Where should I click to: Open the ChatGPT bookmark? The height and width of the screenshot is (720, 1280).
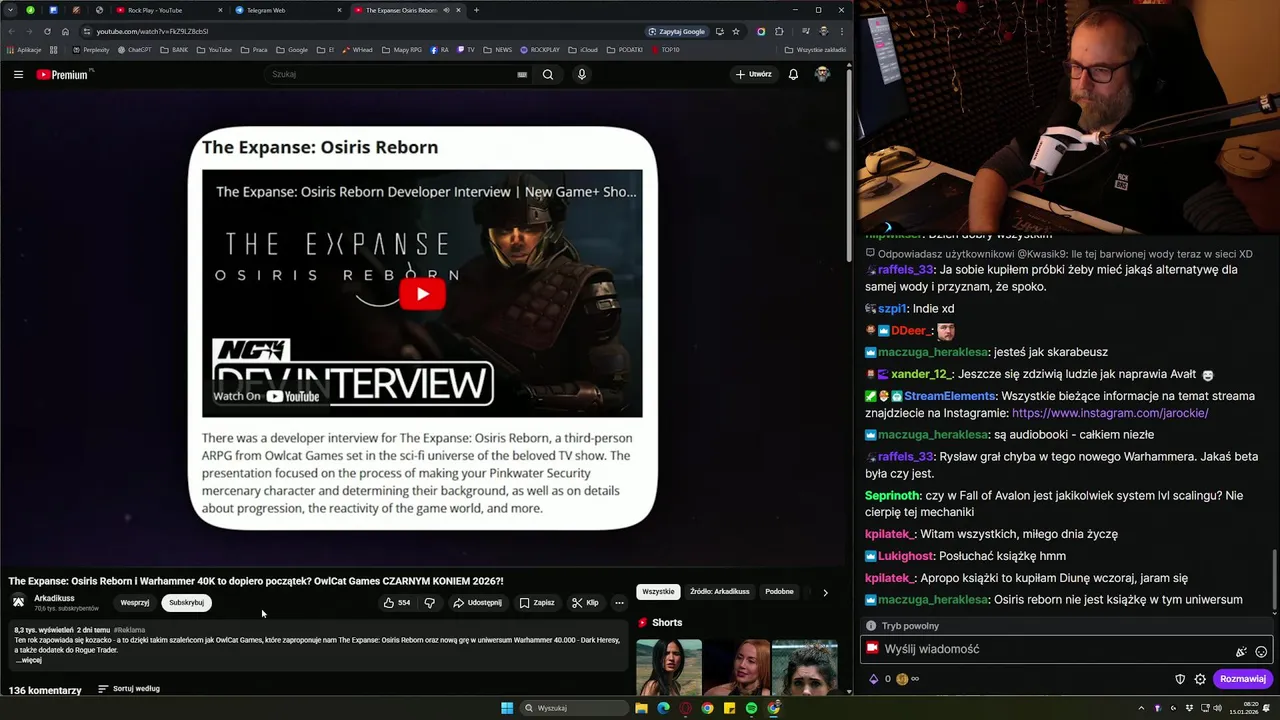134,49
